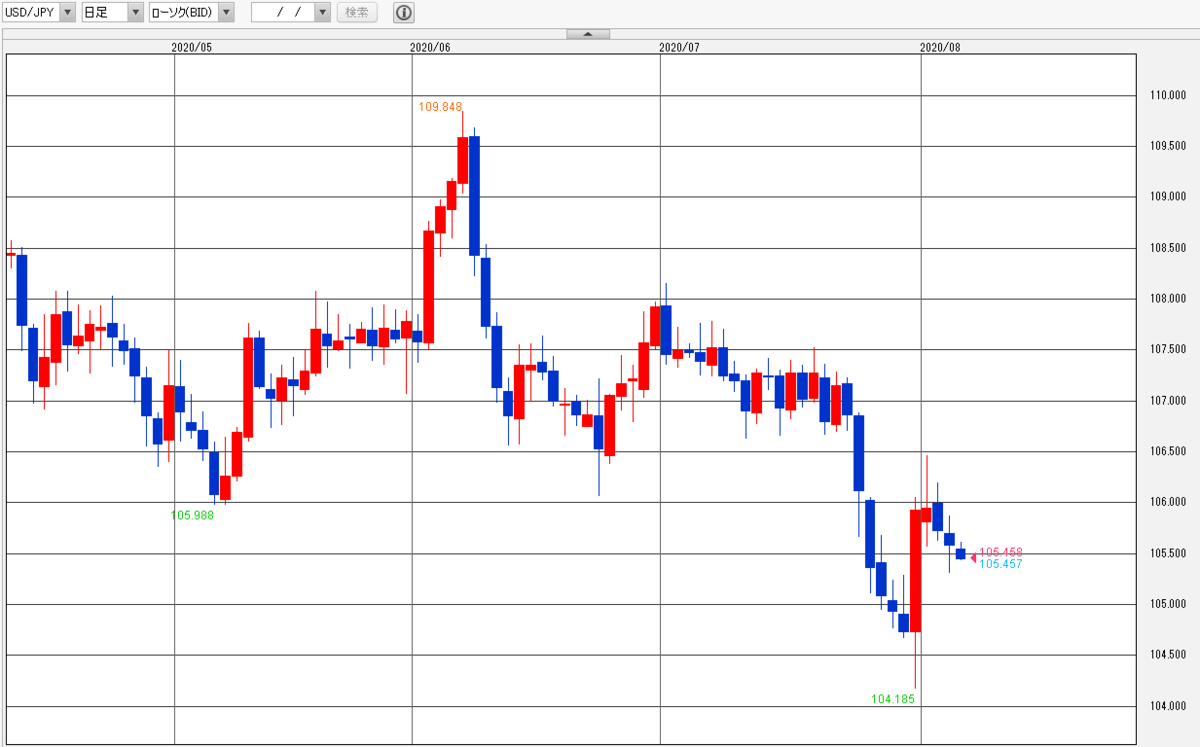Click the 108.000 price axis label
Image resolution: width=1200 pixels, height=747 pixels.
pyautogui.click(x=1168, y=299)
